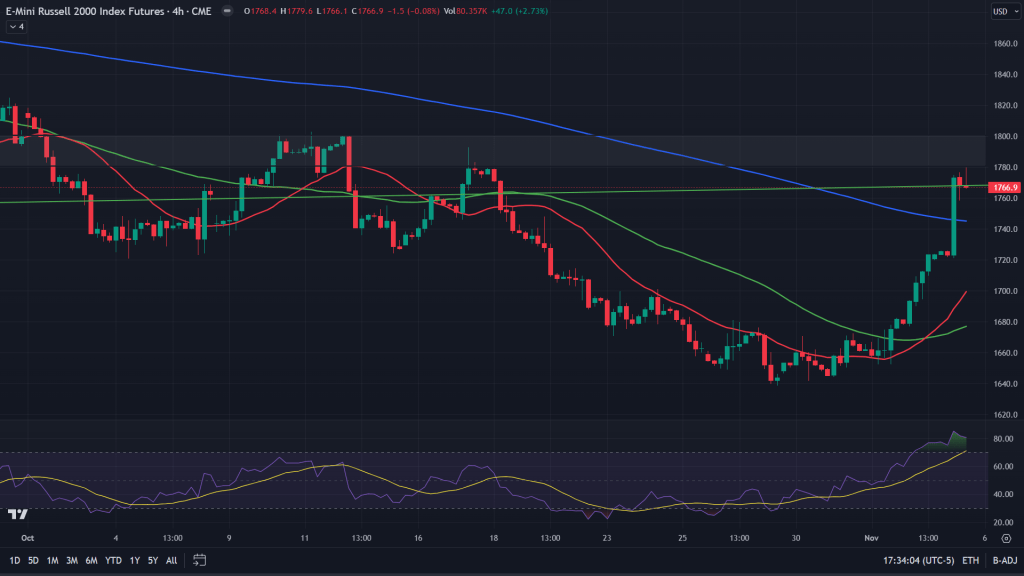This screenshot has width=1024, height=576.
Task: Expand the collapsed indicators legend showing 4
Action: point(15,27)
